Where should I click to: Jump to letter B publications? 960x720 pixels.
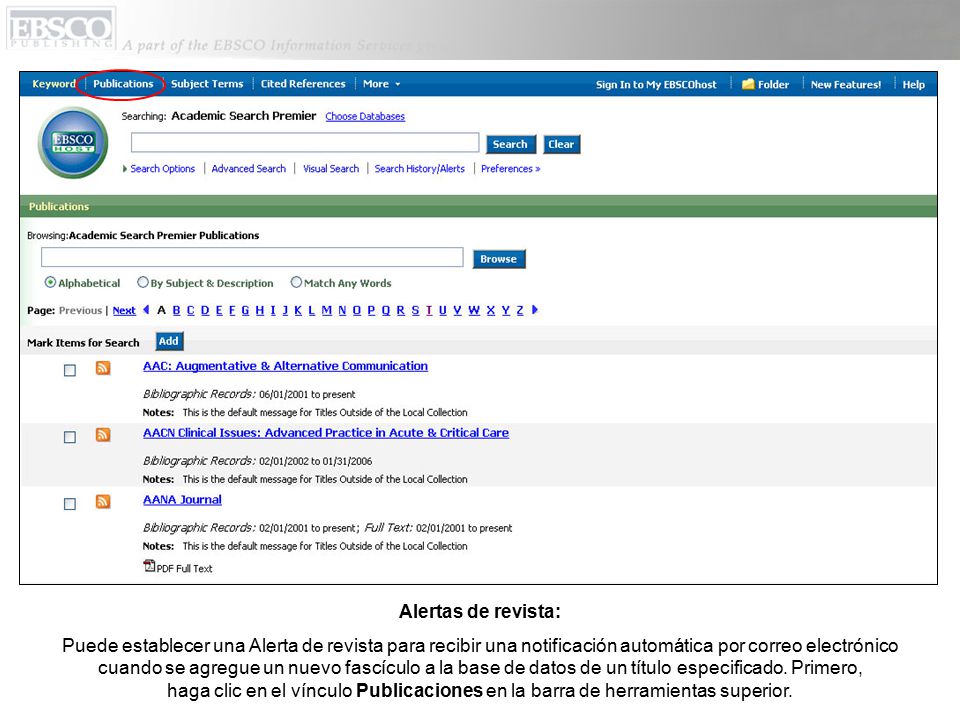[176, 310]
